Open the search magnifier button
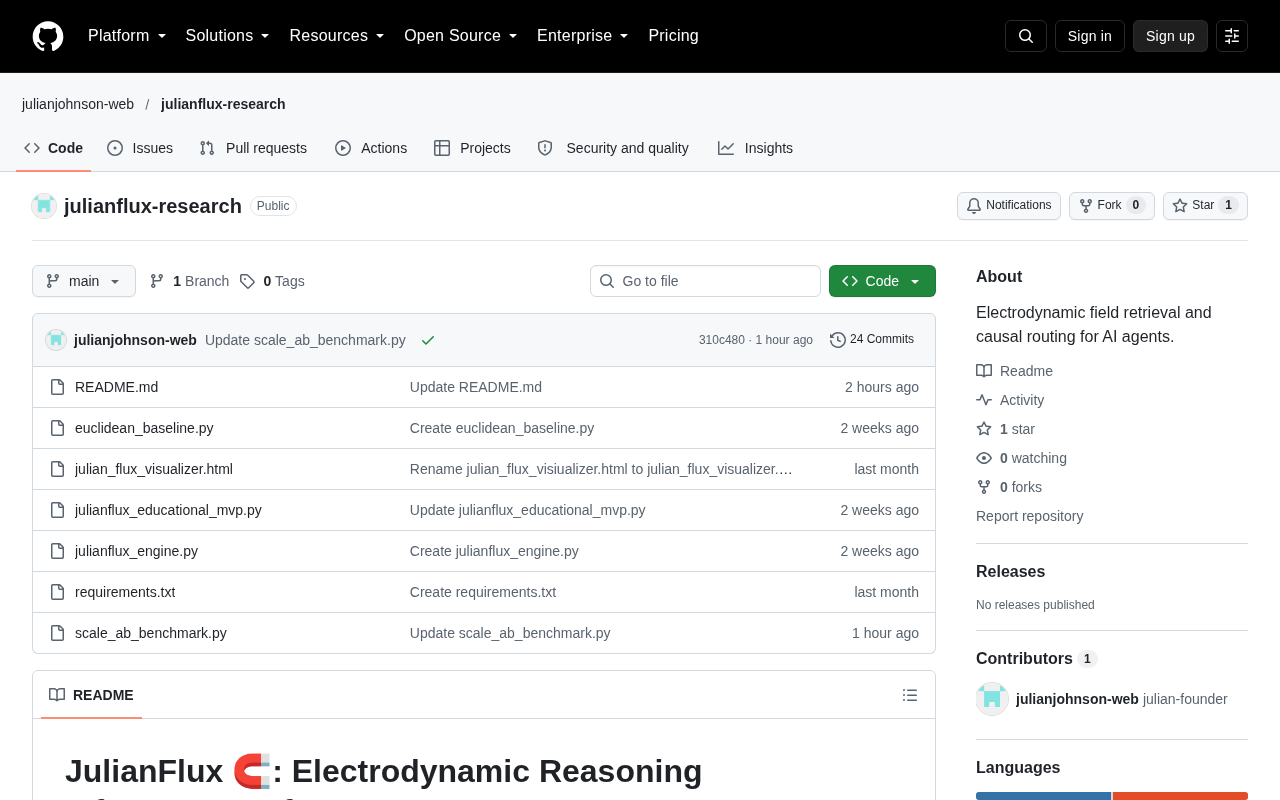Image resolution: width=1280 pixels, height=800 pixels. pyautogui.click(x=1026, y=36)
